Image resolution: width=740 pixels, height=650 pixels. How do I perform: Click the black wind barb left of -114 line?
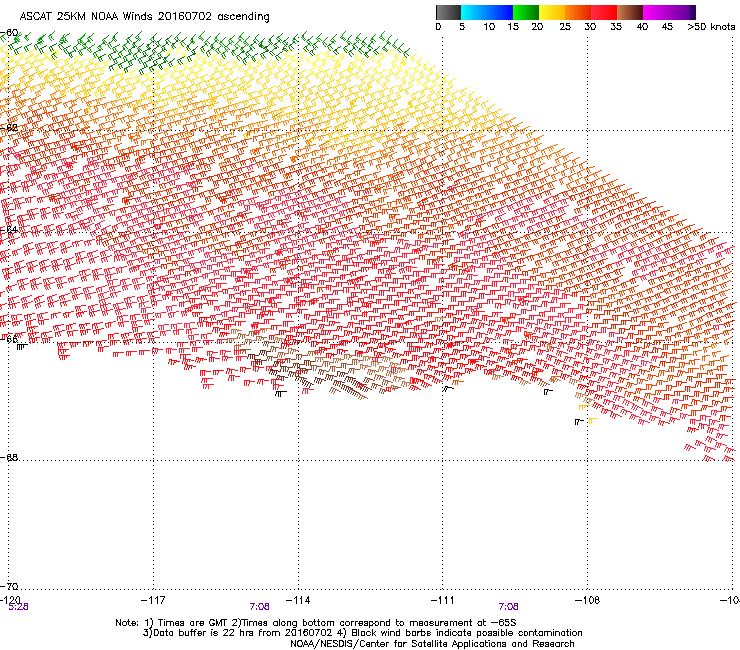tap(280, 393)
